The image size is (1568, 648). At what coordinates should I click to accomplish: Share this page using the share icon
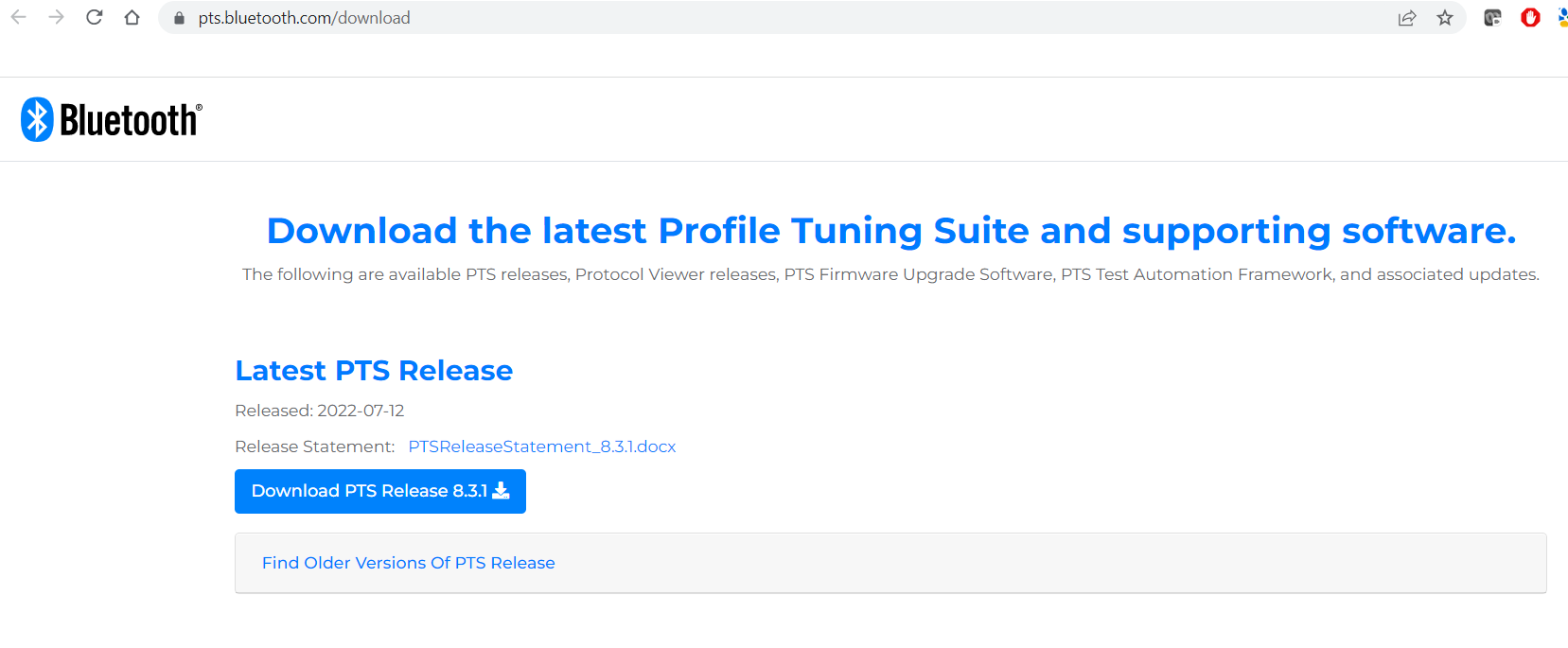1407,18
